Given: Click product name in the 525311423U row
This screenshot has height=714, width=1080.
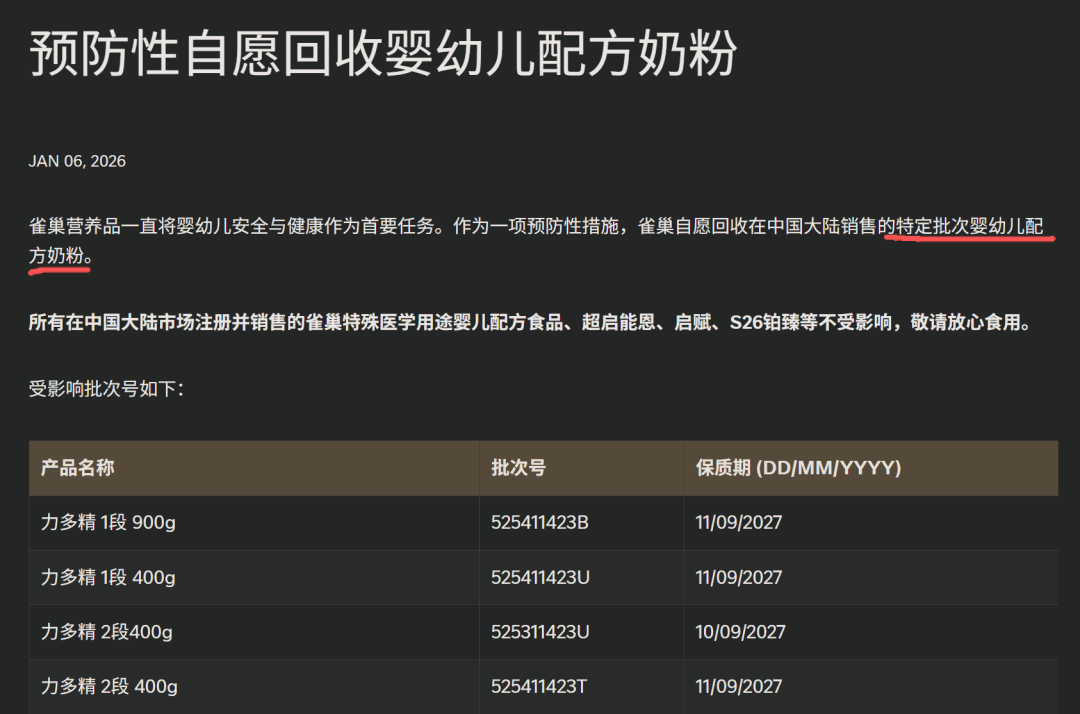Looking at the screenshot, I should click(x=106, y=632).
